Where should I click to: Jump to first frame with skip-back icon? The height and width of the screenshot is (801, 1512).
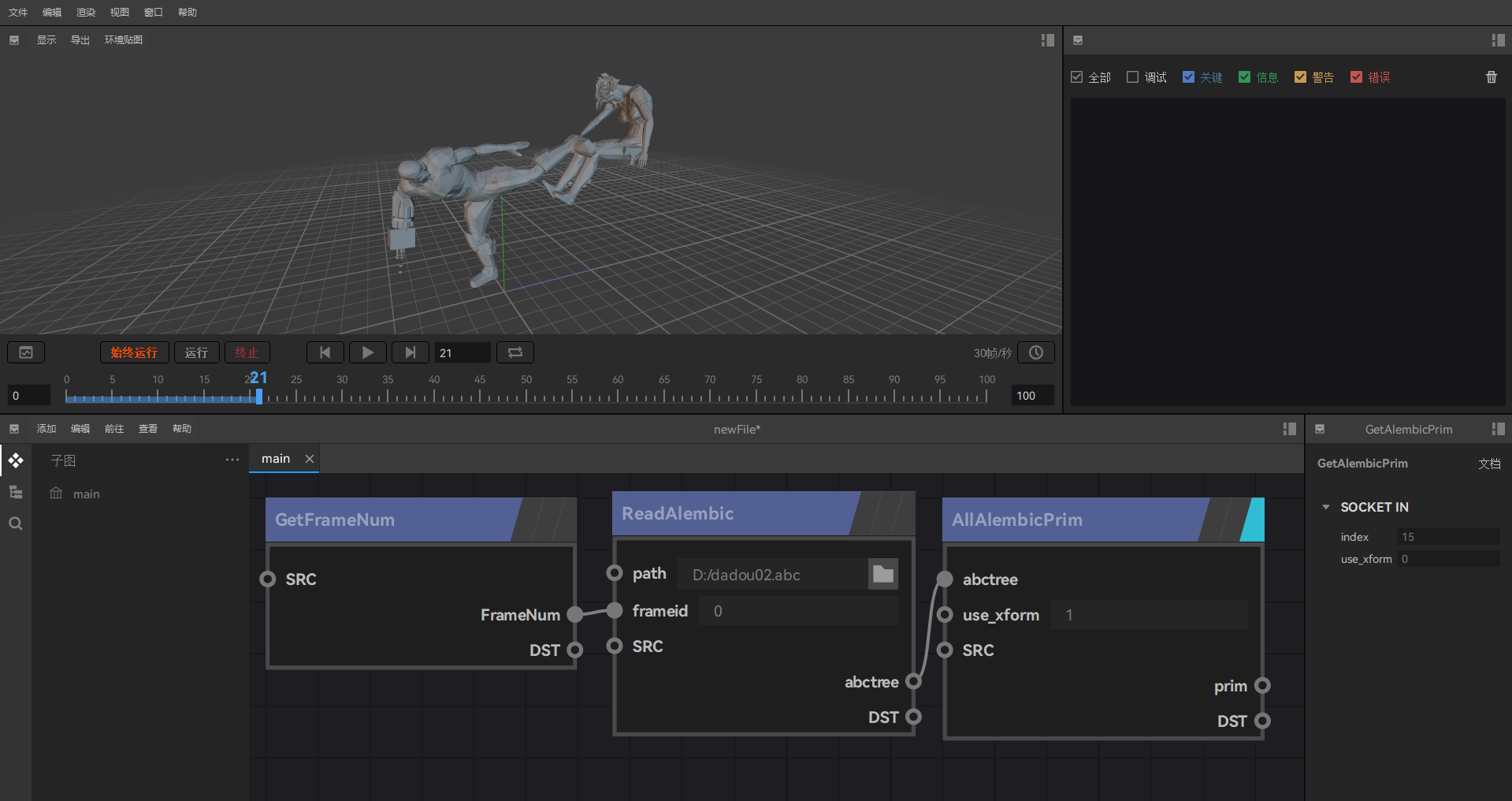pos(325,352)
